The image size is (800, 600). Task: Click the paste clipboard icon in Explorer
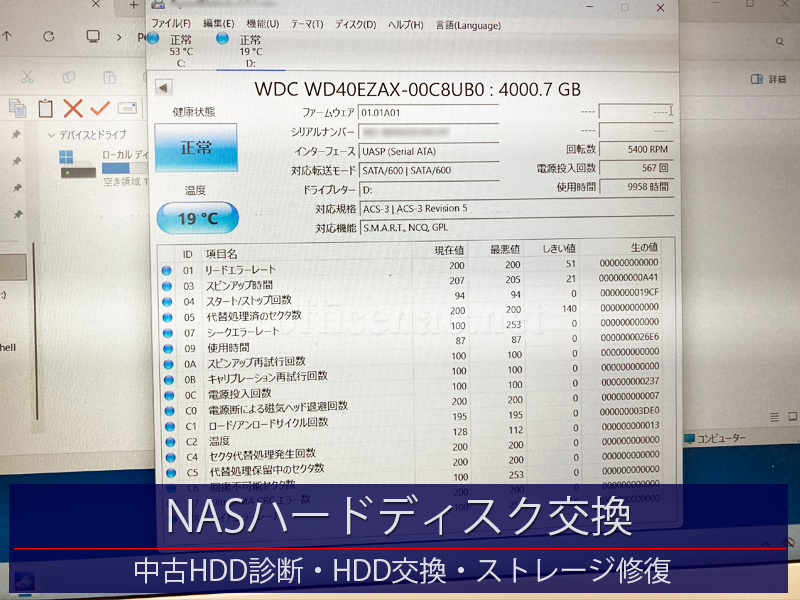(45, 108)
